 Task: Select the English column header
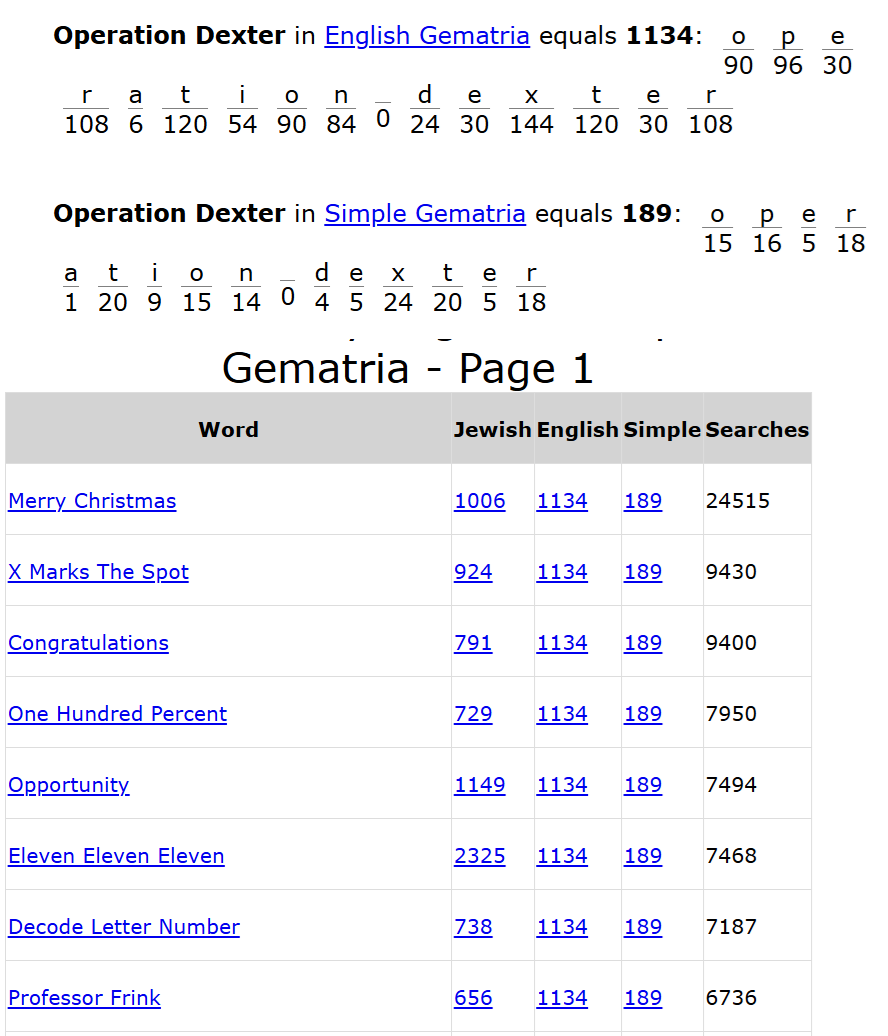[x=577, y=430]
